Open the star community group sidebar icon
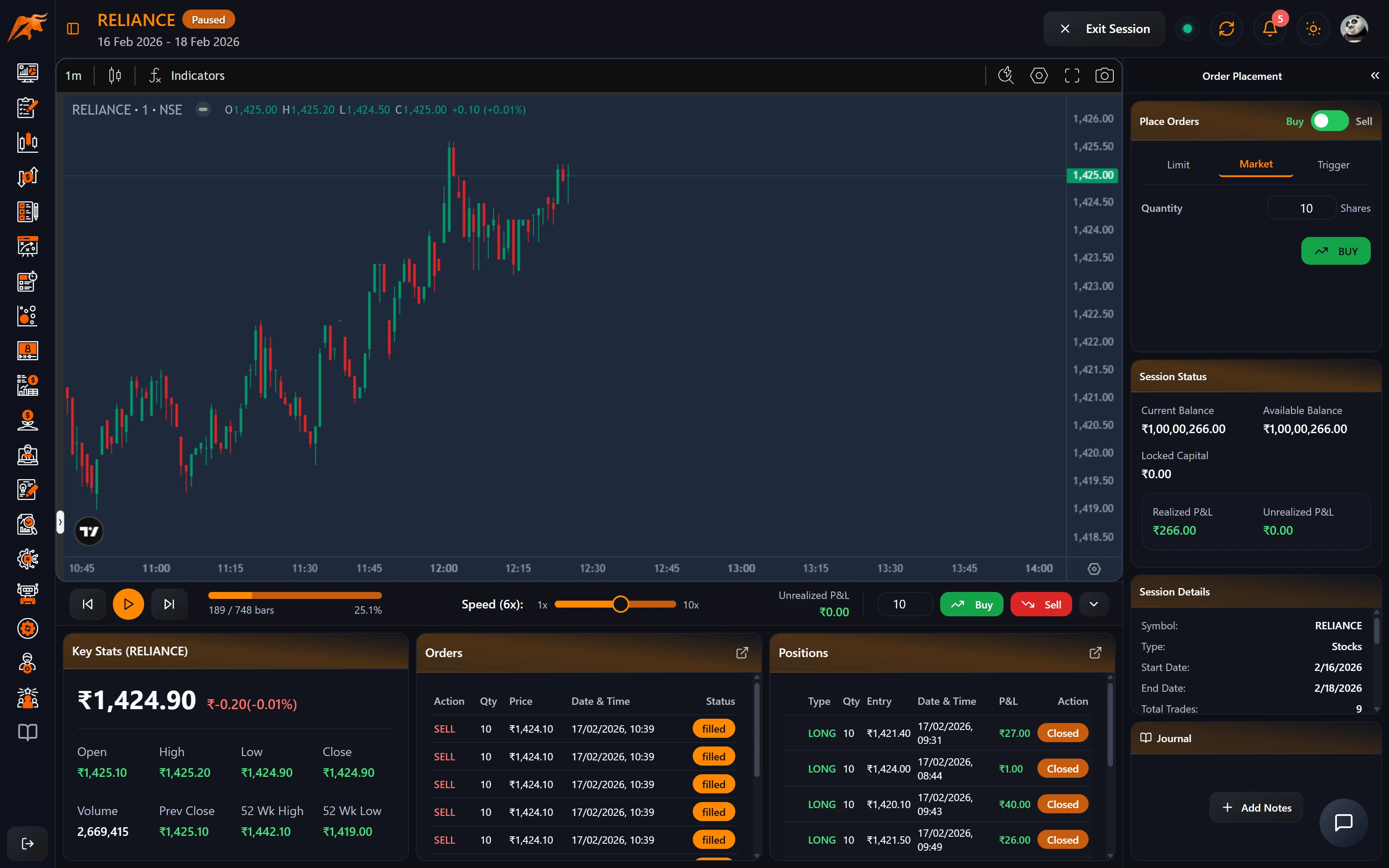1389x868 pixels. pos(27,698)
